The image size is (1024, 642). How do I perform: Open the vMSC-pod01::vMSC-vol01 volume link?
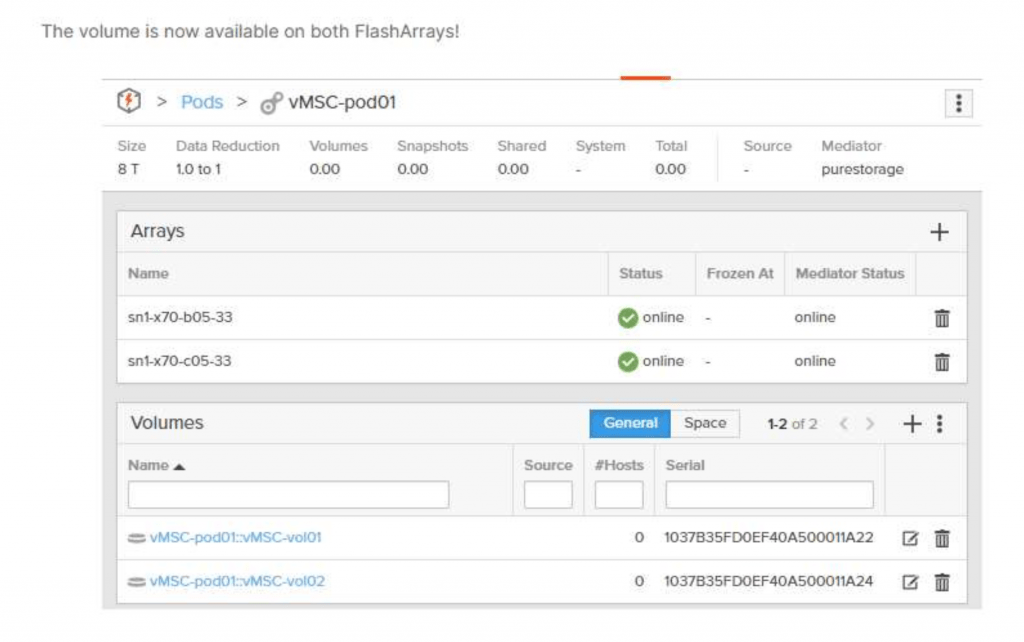point(236,538)
